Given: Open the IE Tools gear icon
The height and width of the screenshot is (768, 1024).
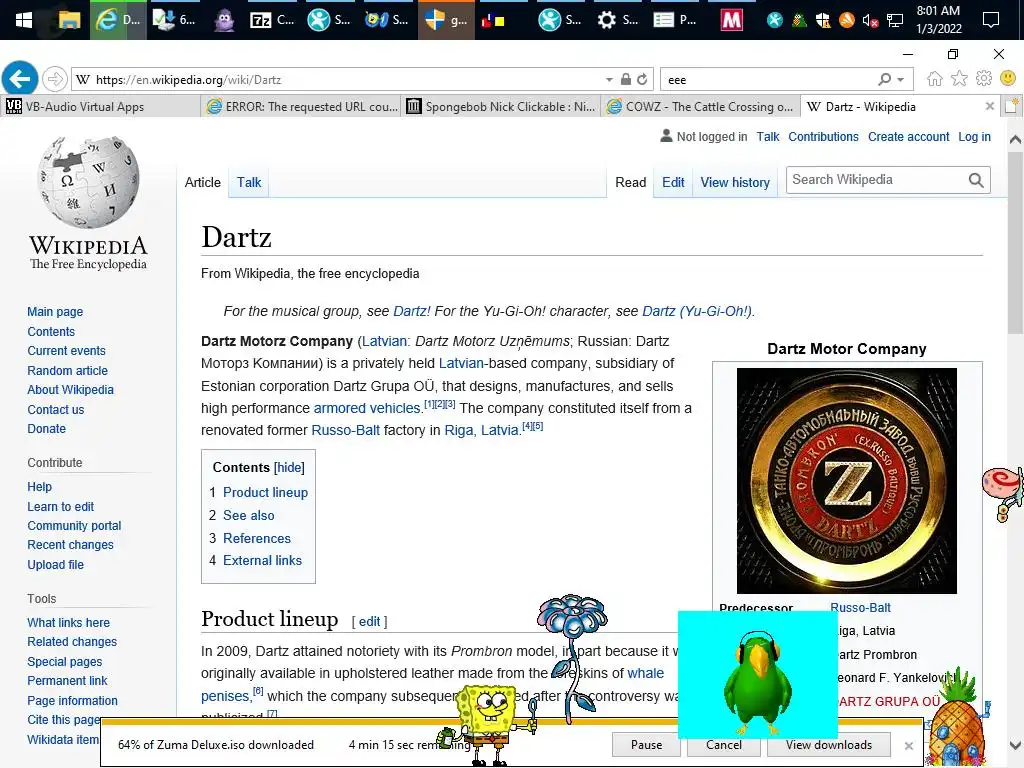Looking at the screenshot, I should click(x=984, y=79).
